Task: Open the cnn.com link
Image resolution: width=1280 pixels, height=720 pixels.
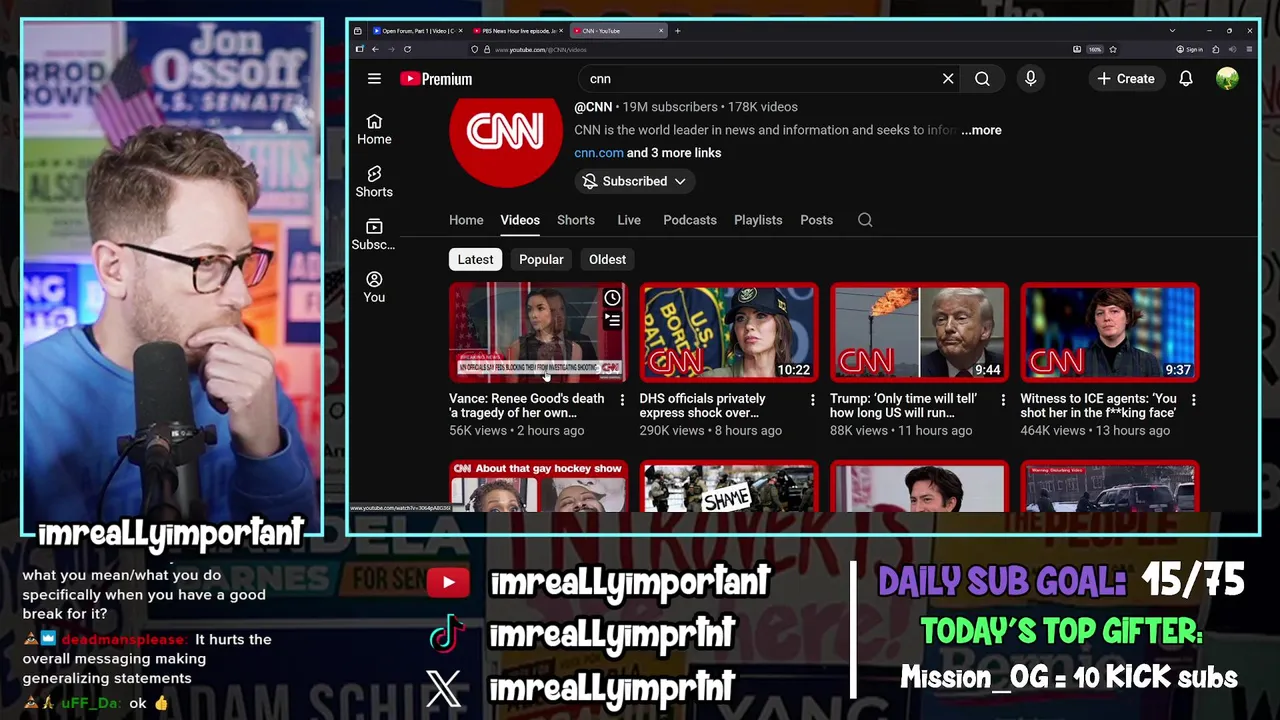Action: click(x=598, y=153)
